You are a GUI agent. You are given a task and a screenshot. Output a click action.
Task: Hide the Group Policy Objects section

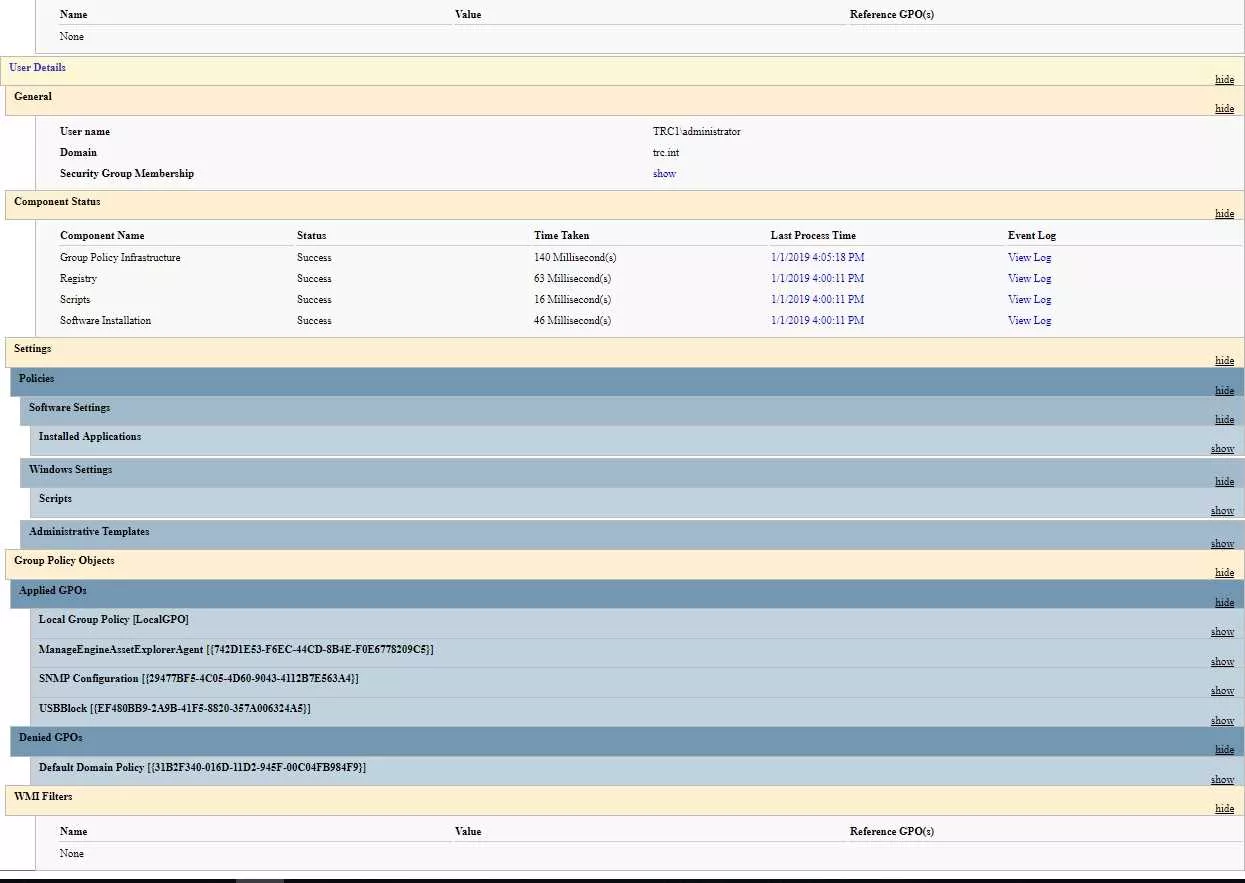[x=1224, y=573]
